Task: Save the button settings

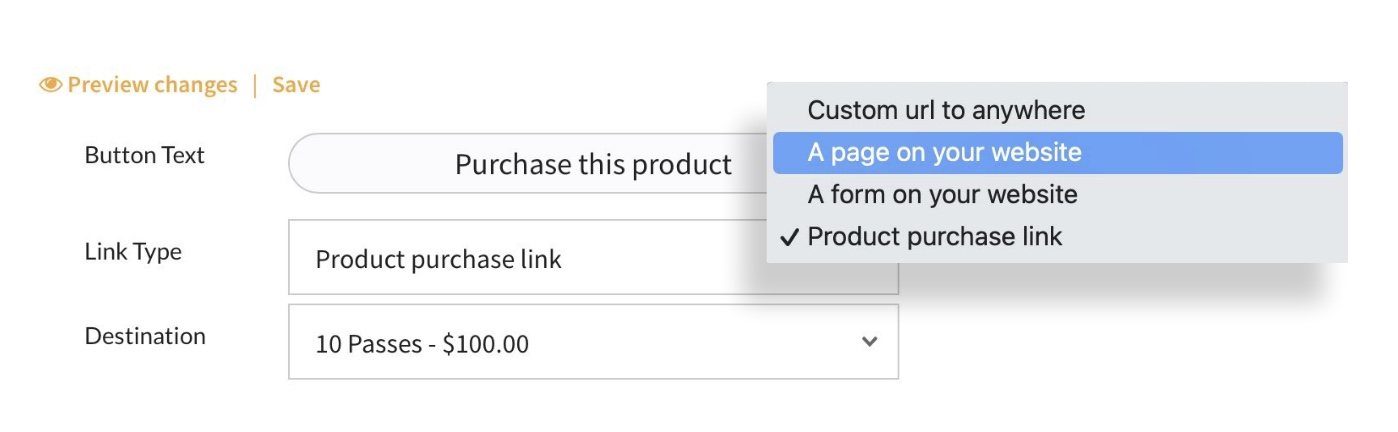Action: (x=296, y=85)
